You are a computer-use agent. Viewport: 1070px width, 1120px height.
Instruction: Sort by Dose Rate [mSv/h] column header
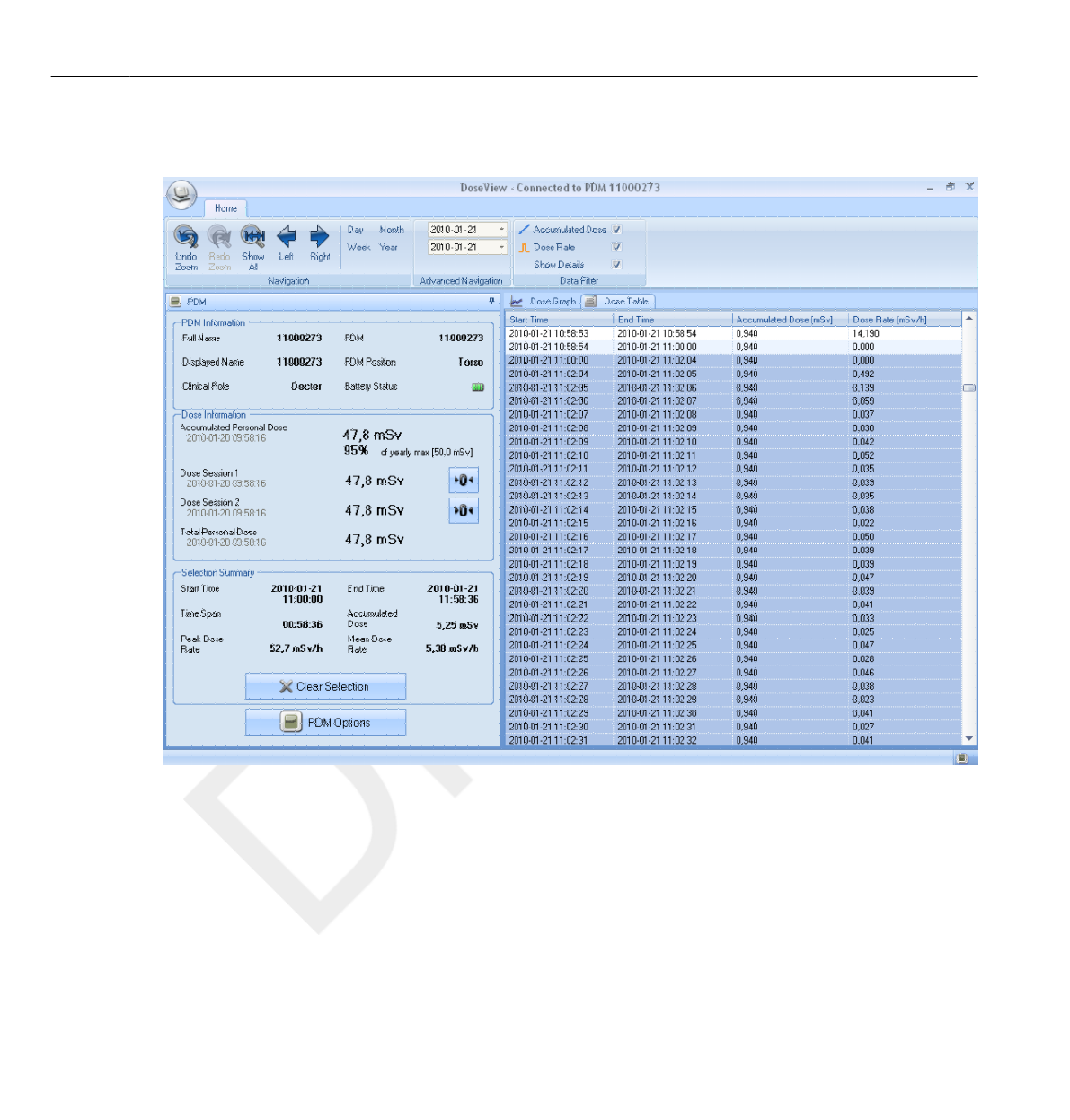[x=905, y=320]
